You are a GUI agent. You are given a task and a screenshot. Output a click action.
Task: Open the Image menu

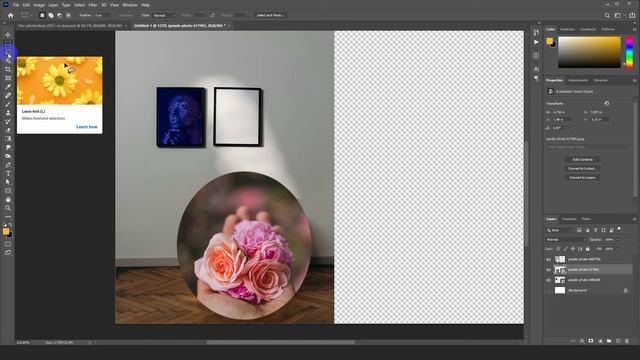click(x=39, y=5)
